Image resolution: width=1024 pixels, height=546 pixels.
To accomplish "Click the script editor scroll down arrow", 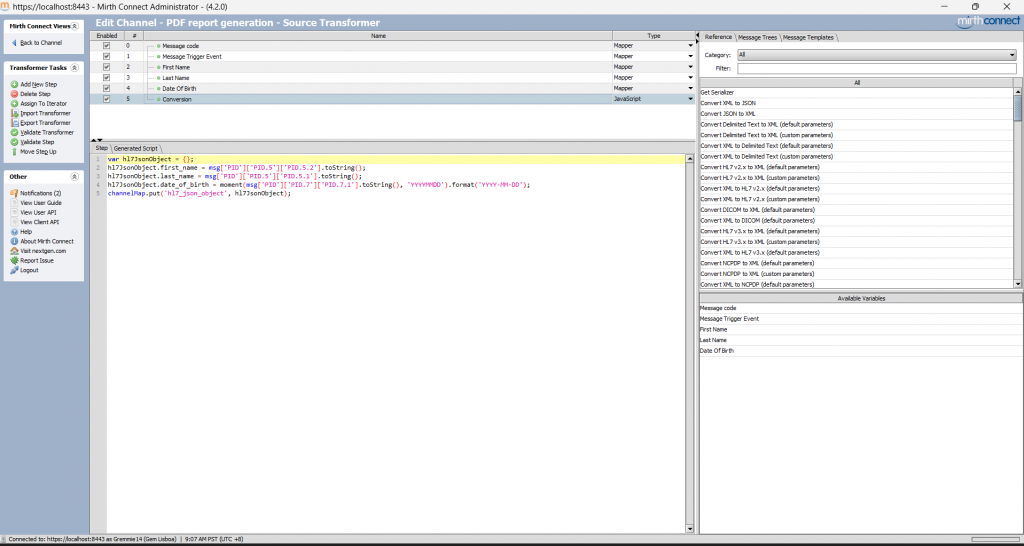I will [690, 528].
